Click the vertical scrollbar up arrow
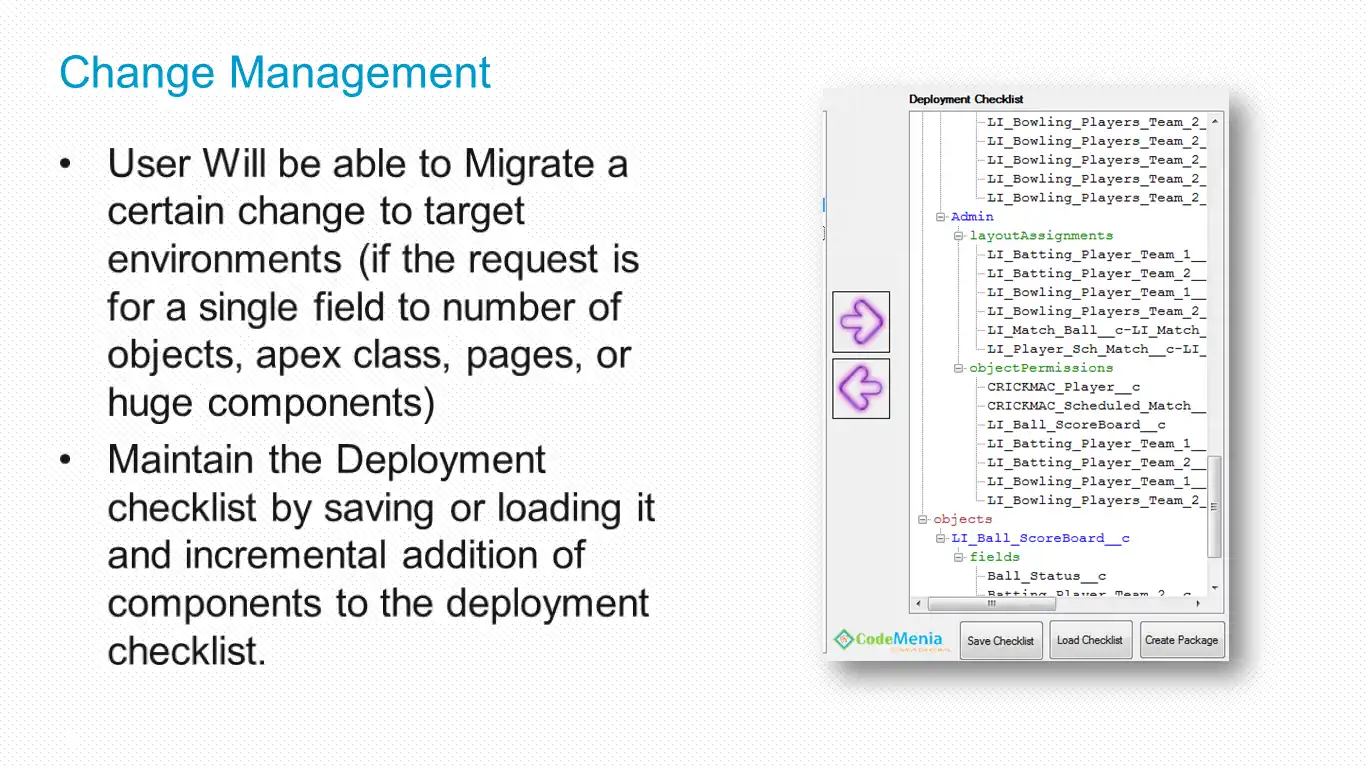This screenshot has width=1366, height=768. pos(1215,121)
